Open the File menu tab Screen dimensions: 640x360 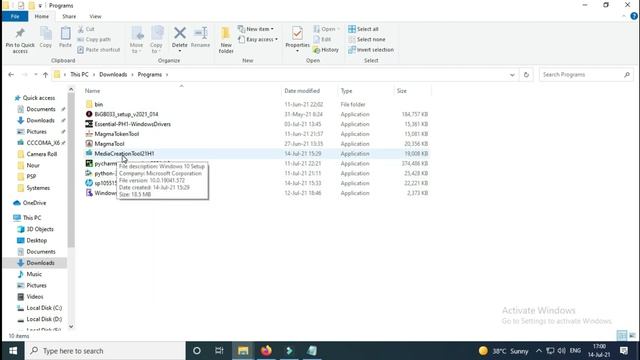click(x=15, y=16)
